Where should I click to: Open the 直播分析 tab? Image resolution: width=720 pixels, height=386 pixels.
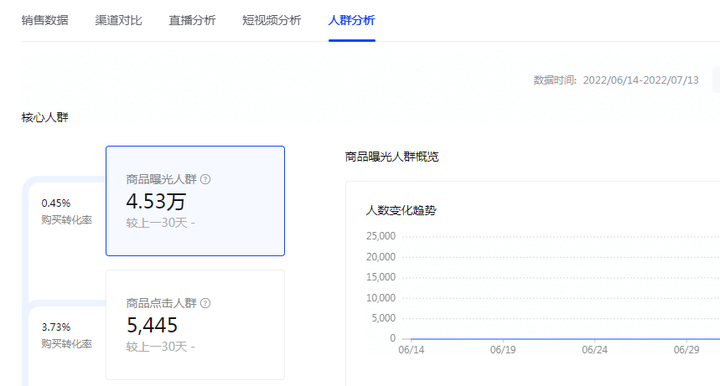click(192, 20)
